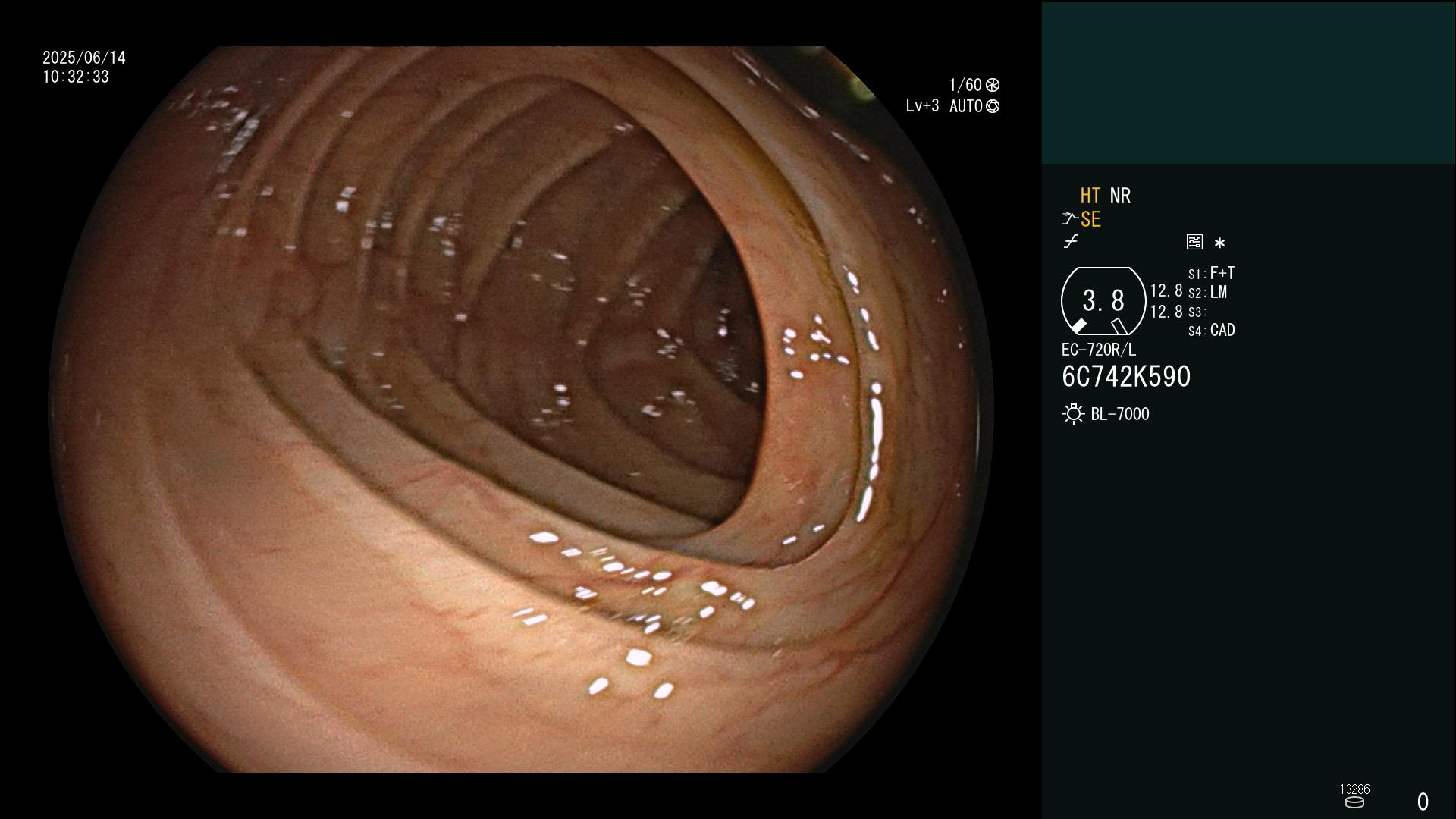This screenshot has height=819, width=1456.
Task: Click the serial number 6C742K590
Action: pyautogui.click(x=1126, y=377)
